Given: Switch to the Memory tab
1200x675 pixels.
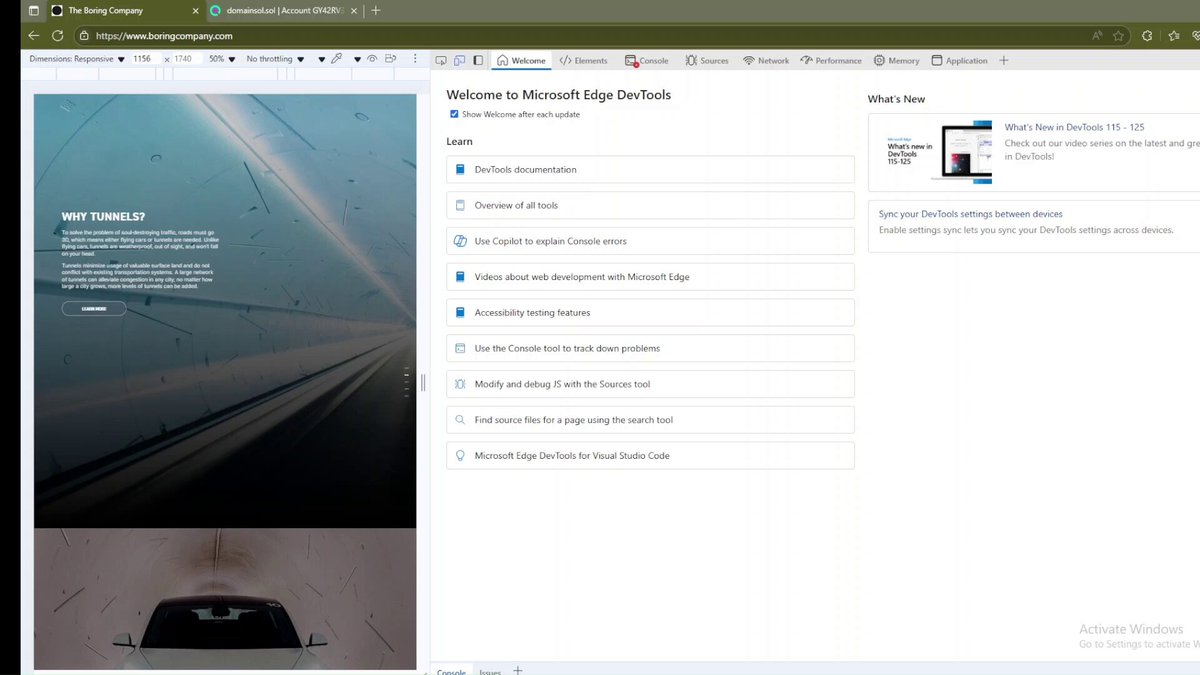Looking at the screenshot, I should coord(896,60).
